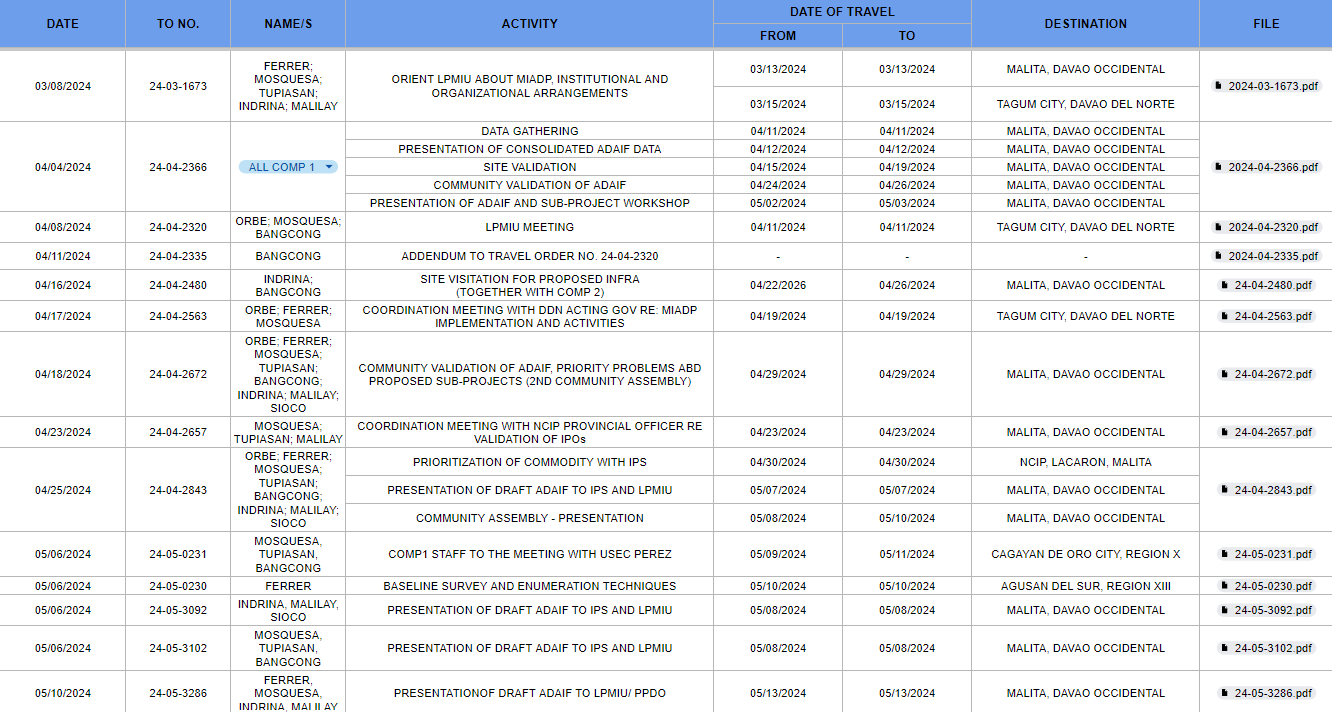Click the TO NO. cell 24-04-2480
The width and height of the screenshot is (1332, 712).
point(178,285)
